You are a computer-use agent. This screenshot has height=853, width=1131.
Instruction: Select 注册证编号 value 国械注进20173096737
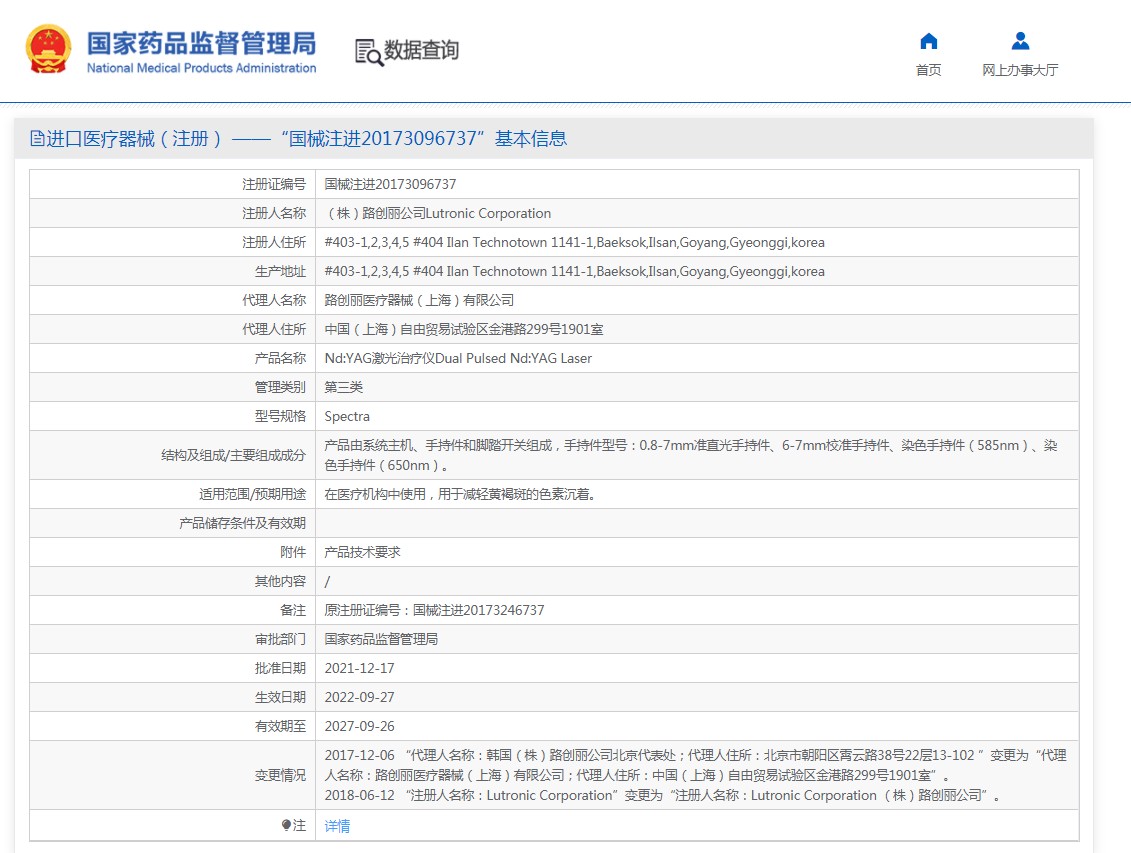(390, 185)
